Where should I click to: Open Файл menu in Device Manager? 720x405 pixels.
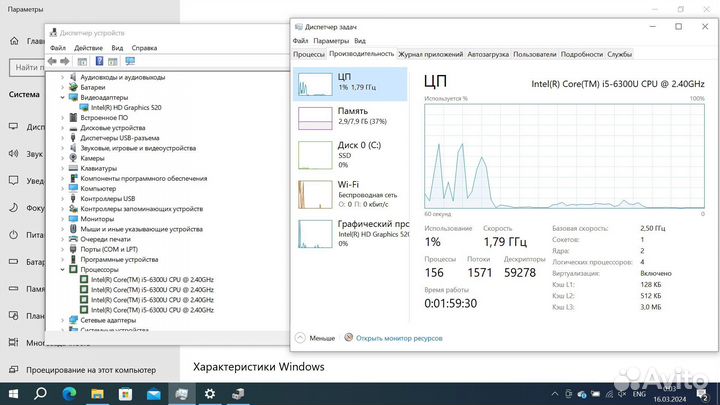coord(58,48)
